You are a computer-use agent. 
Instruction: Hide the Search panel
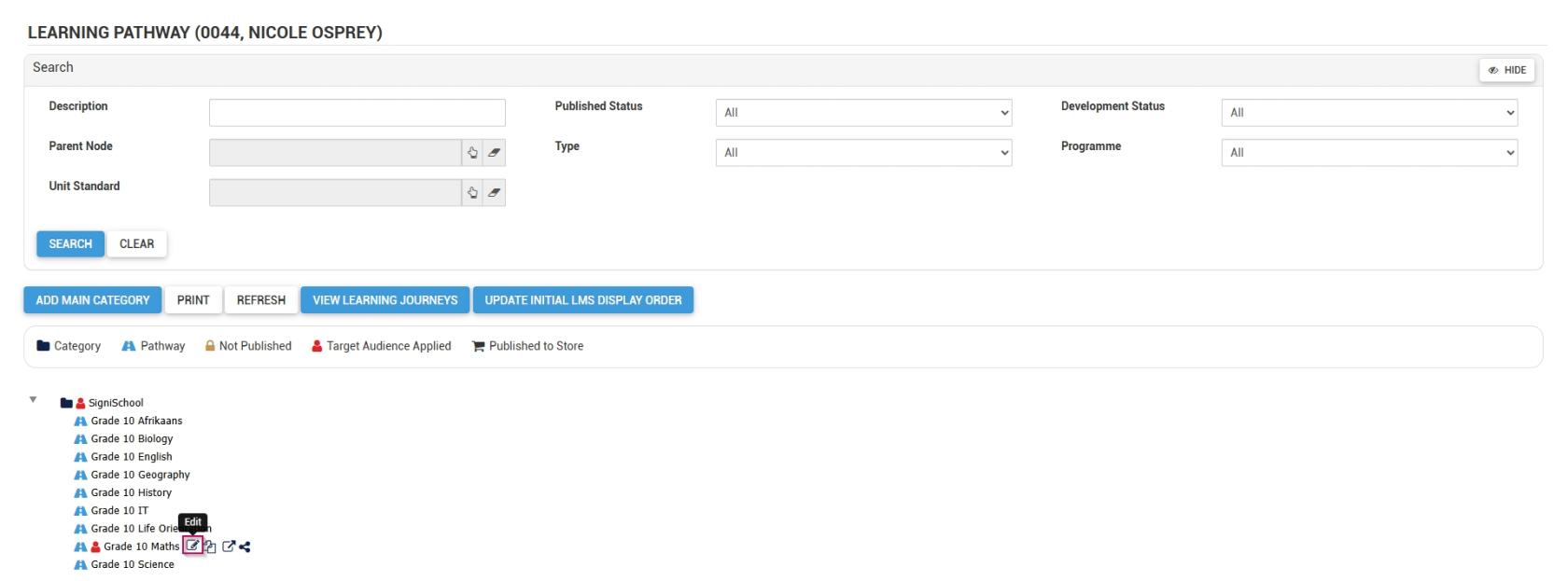1506,70
